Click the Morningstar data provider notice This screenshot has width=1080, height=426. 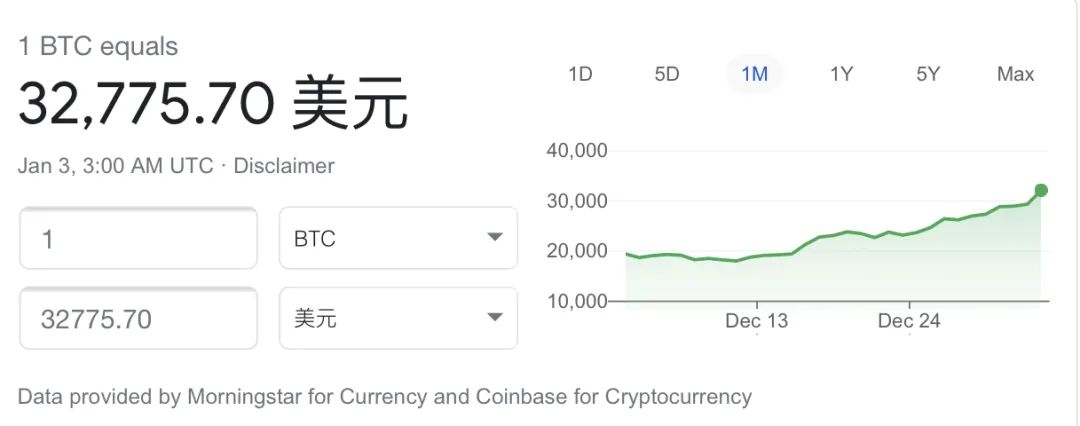click(x=384, y=397)
